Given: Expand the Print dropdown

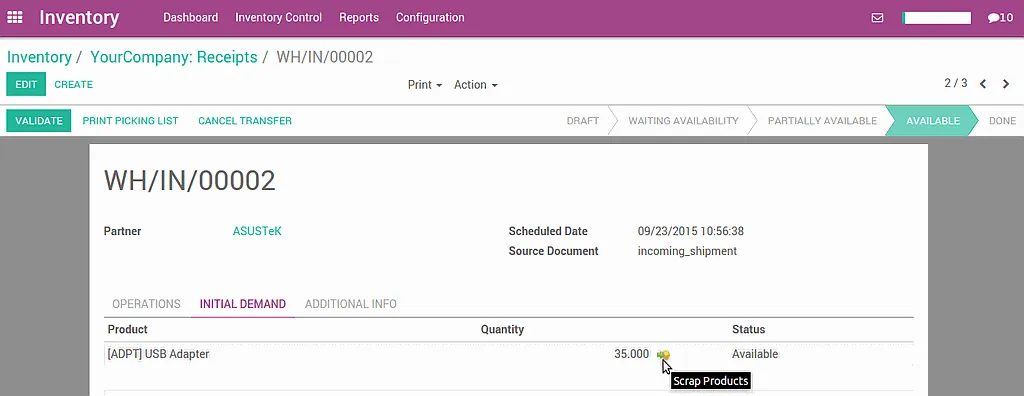Looking at the screenshot, I should 425,85.
